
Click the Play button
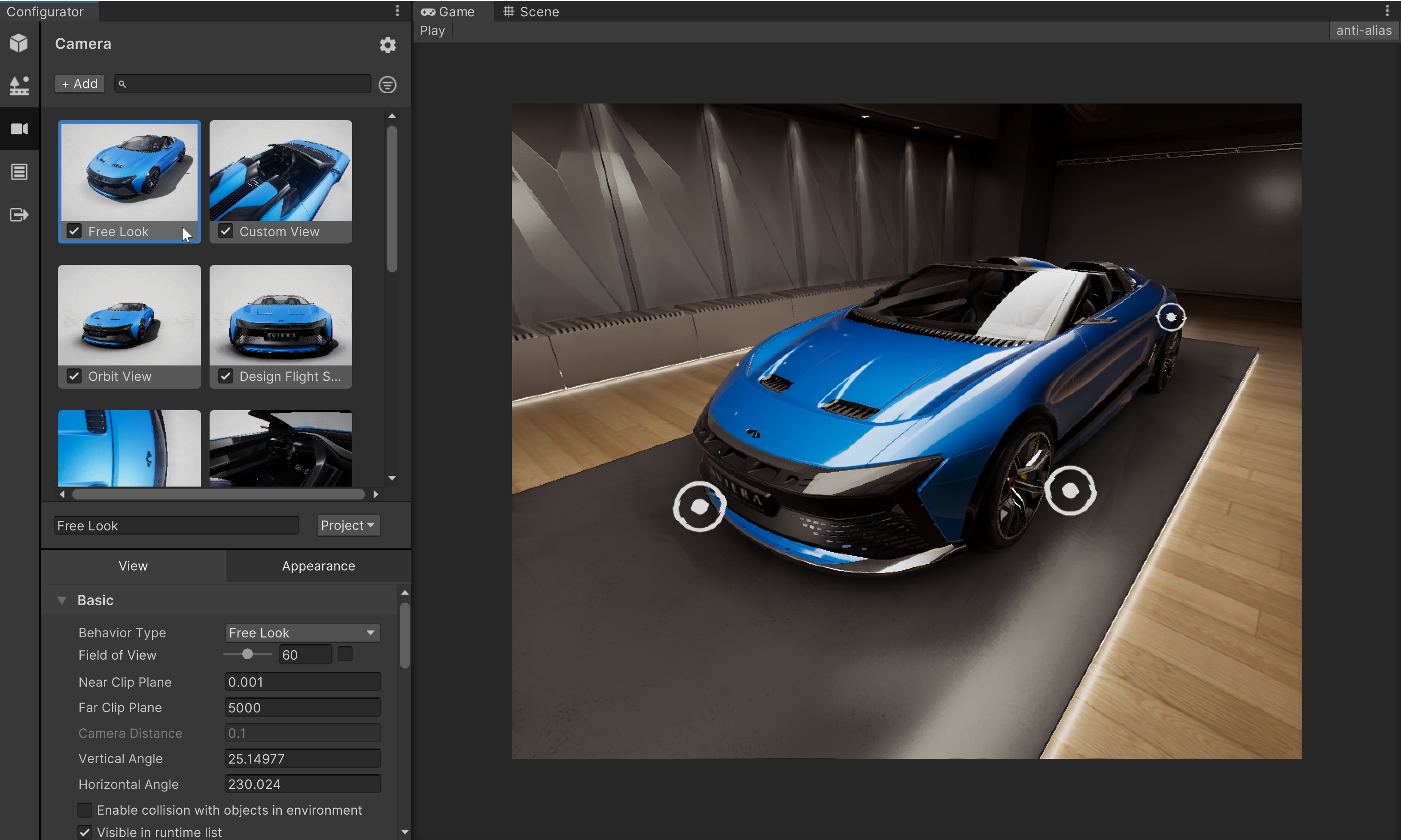click(432, 30)
